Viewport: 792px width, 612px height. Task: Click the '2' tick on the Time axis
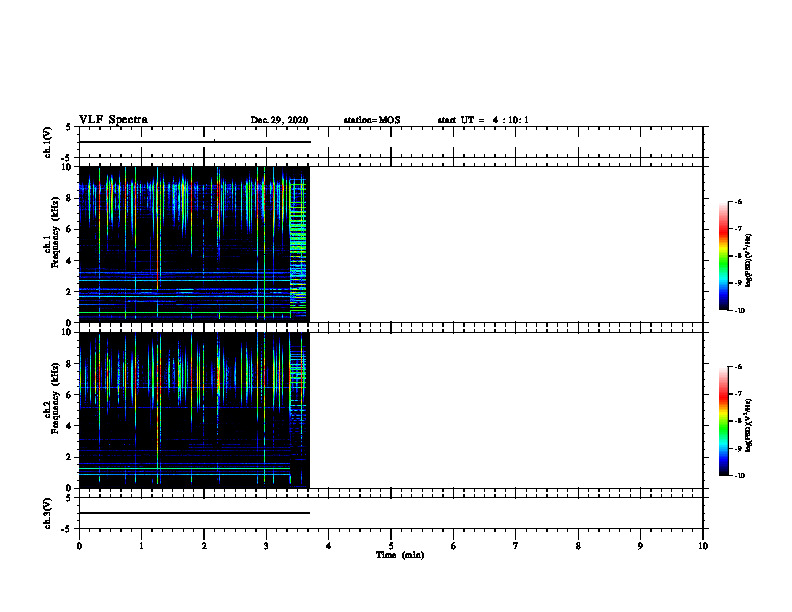tap(204, 546)
